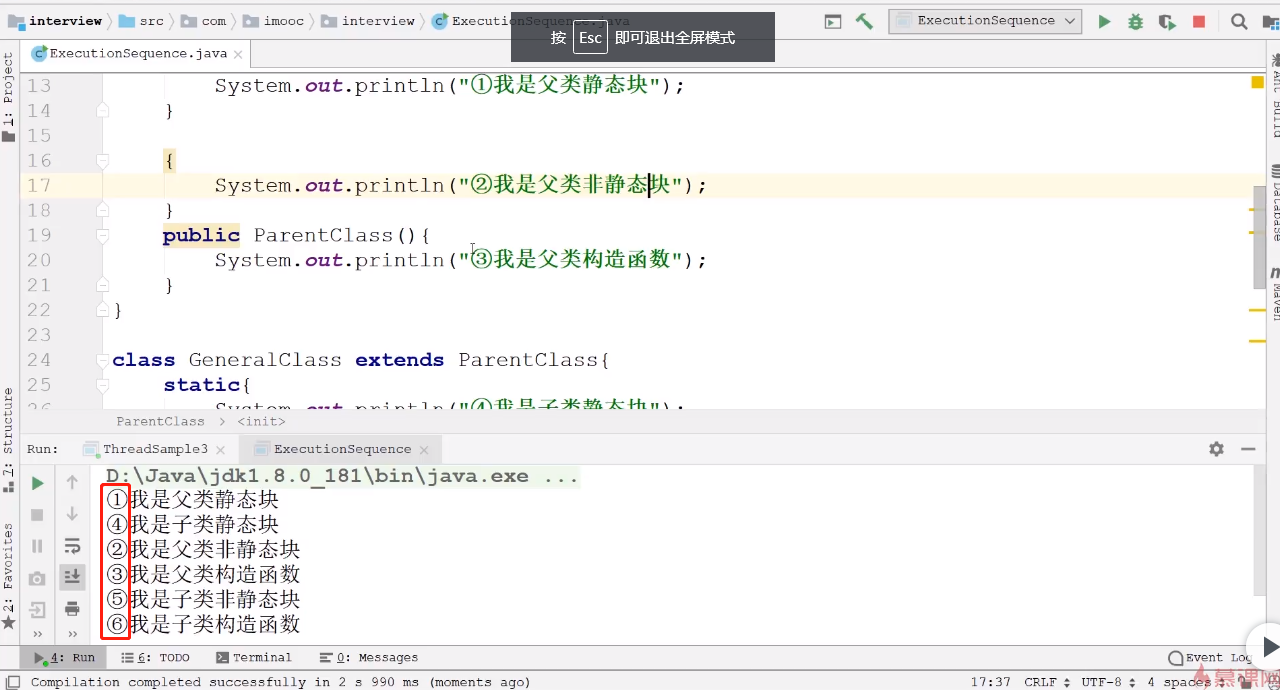The width and height of the screenshot is (1280, 690).
Task: Print the console output using printer icon
Action: point(72,608)
